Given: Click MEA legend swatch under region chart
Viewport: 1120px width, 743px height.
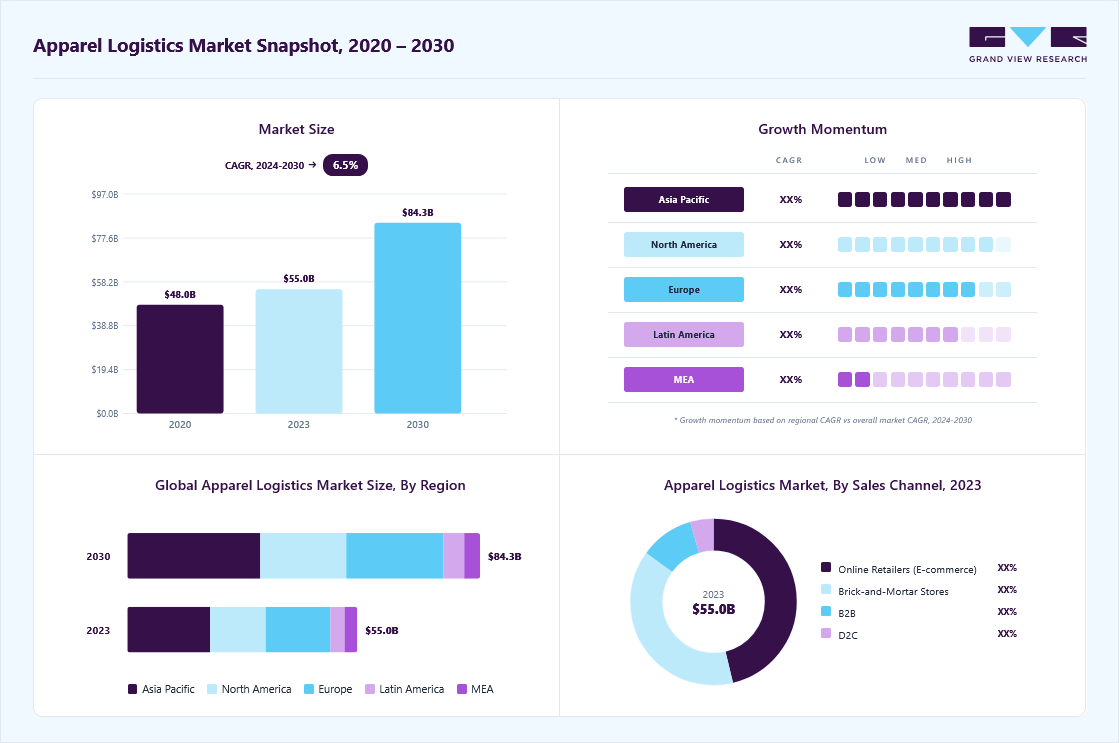Looking at the screenshot, I should [x=462, y=689].
